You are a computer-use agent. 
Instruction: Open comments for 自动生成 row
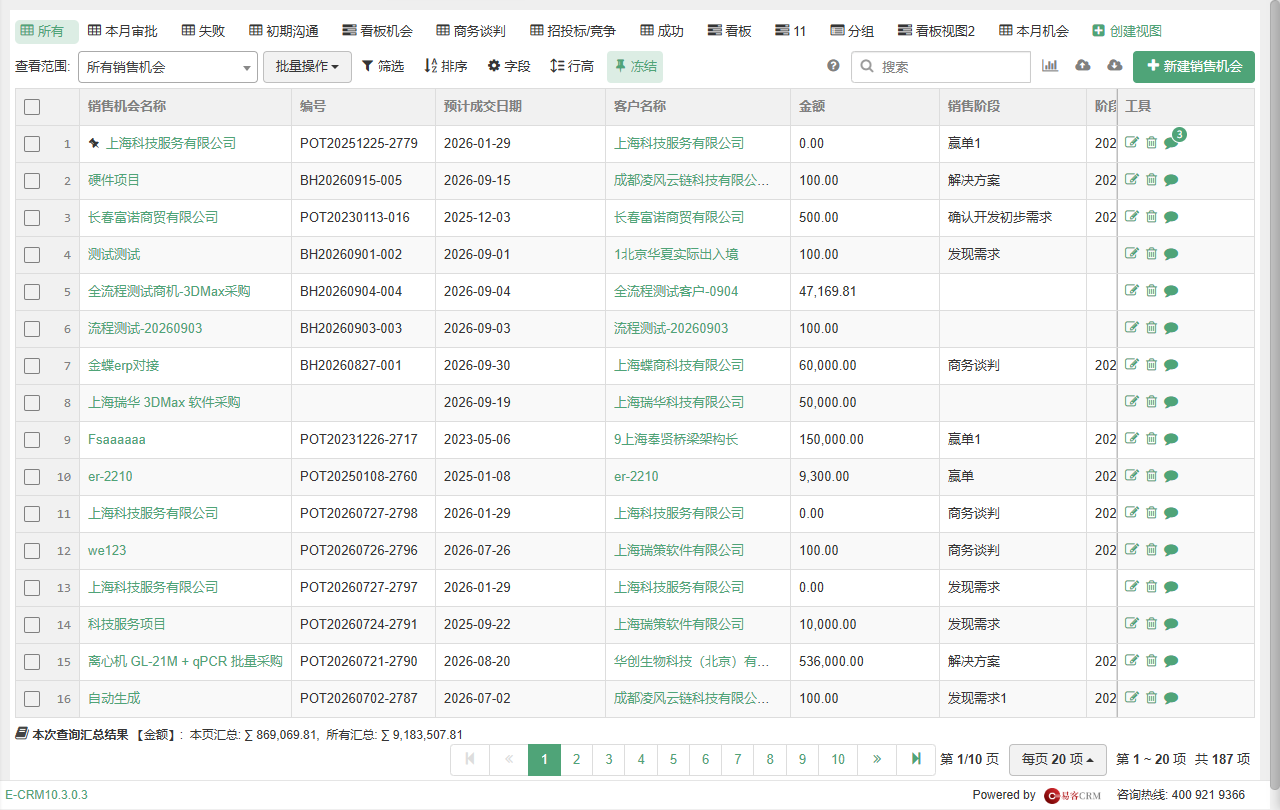1171,698
